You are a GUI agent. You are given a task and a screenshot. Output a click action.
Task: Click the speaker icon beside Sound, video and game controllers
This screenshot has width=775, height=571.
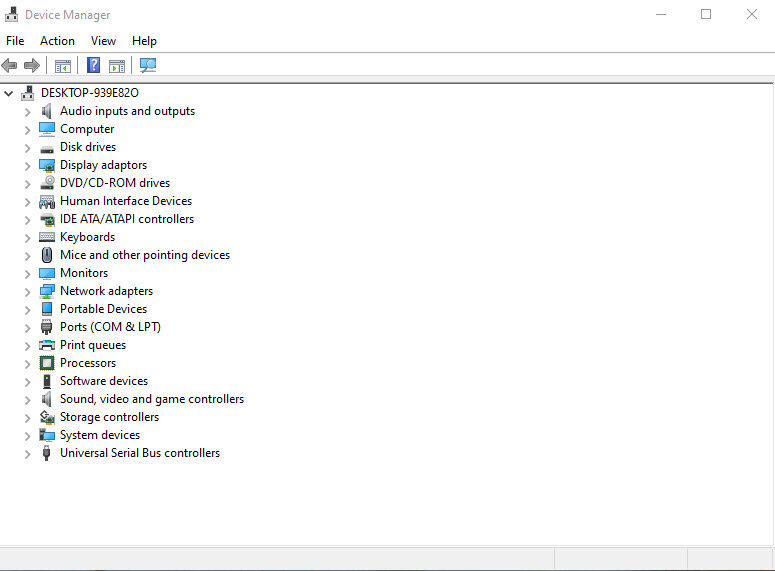click(x=47, y=399)
